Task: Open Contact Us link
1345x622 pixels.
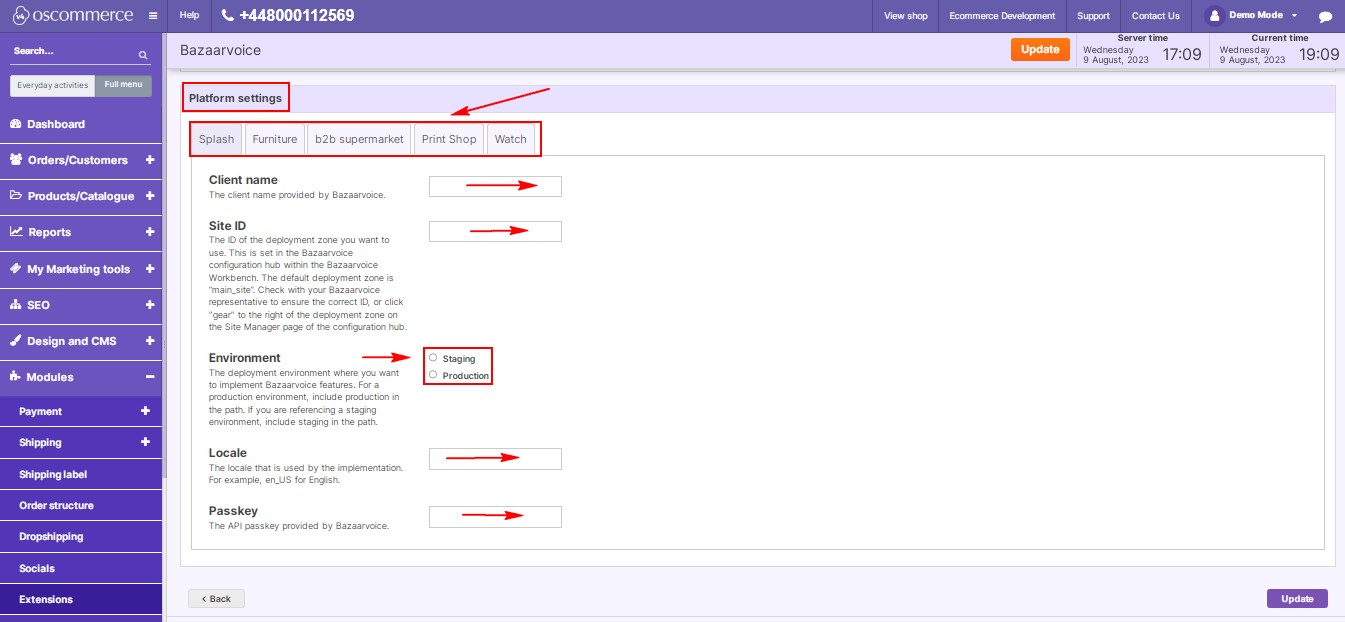Action: (x=1156, y=16)
